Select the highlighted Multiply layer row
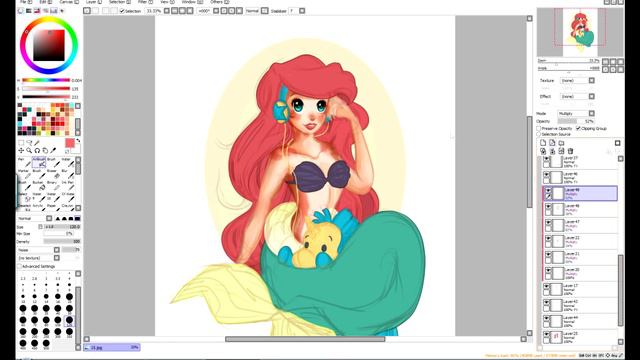 click(x=580, y=193)
